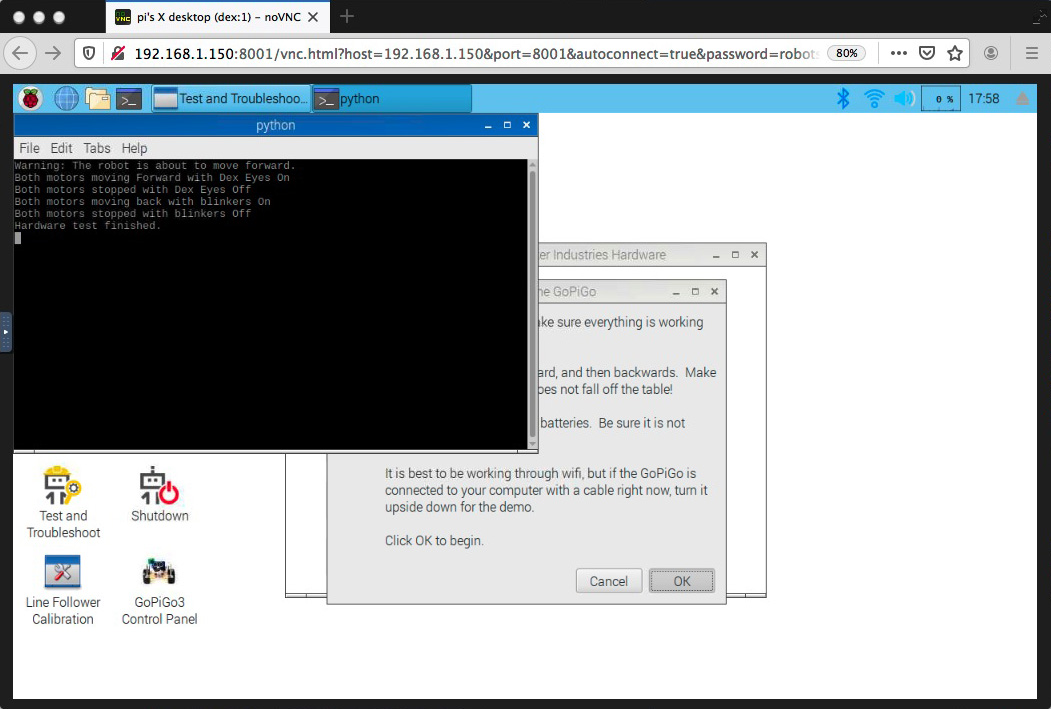The width and height of the screenshot is (1051, 709).
Task: Launch the web browser globe icon
Action: (x=66, y=98)
